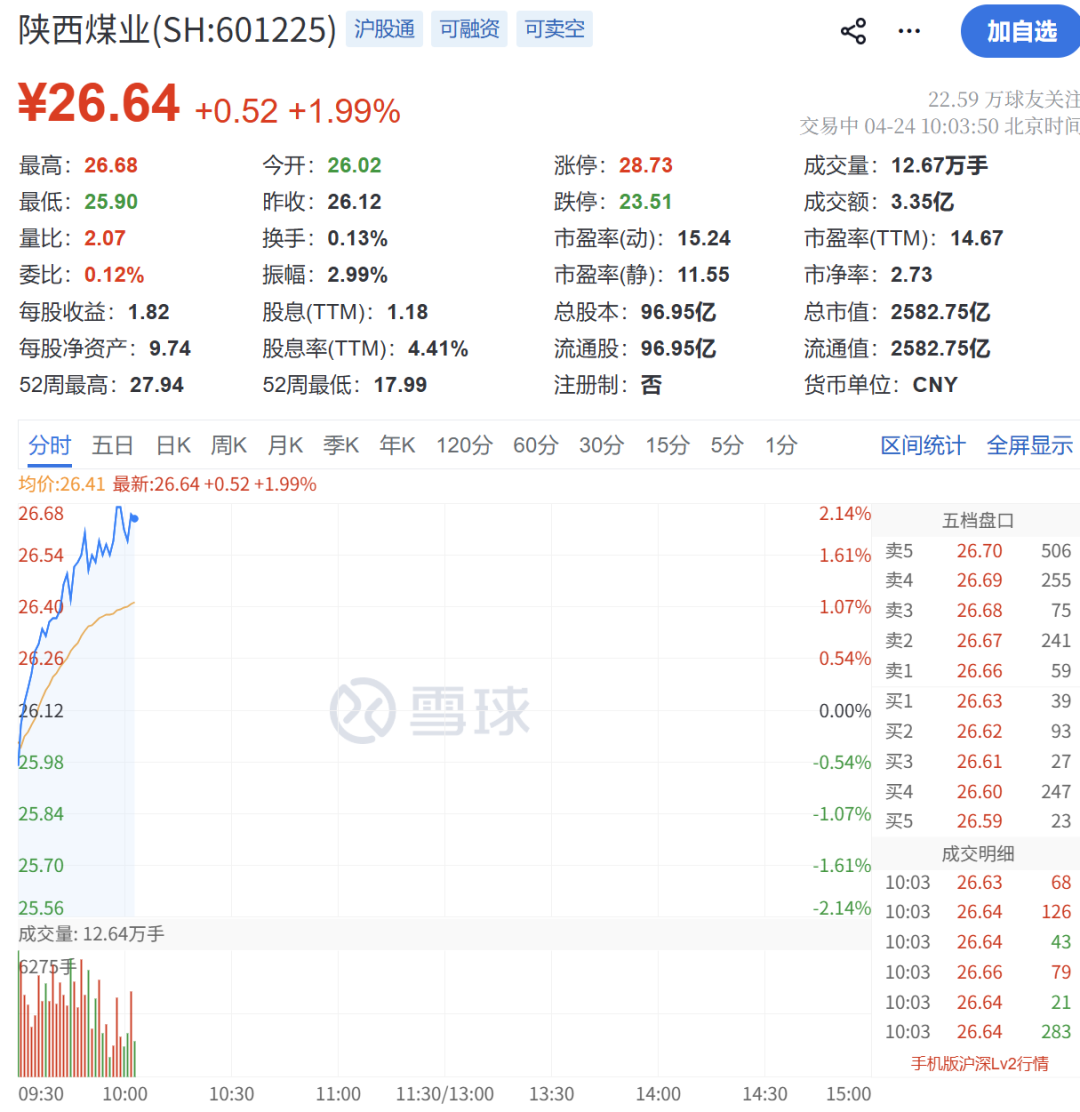Viewport: 1080px width, 1112px height.
Task: Click the share icon
Action: pos(853,31)
